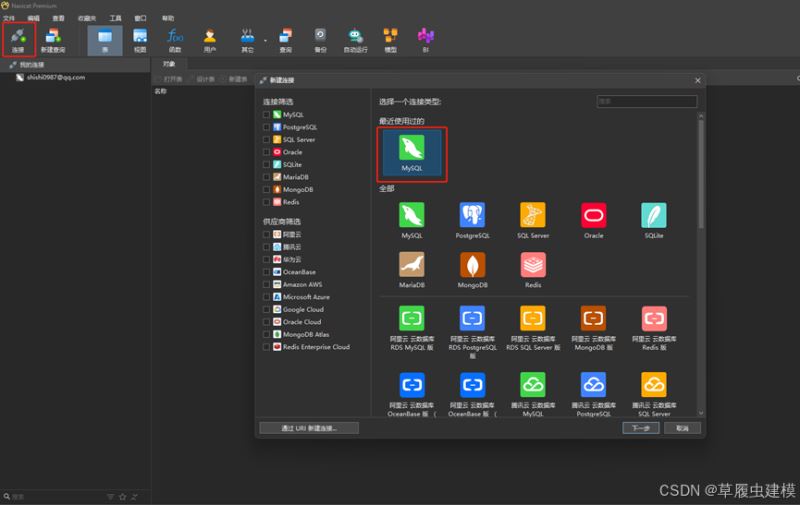Viewport: 800px width, 505px height.
Task: Enable the 阿里云 vendor filter checkbox
Action: coord(266,235)
